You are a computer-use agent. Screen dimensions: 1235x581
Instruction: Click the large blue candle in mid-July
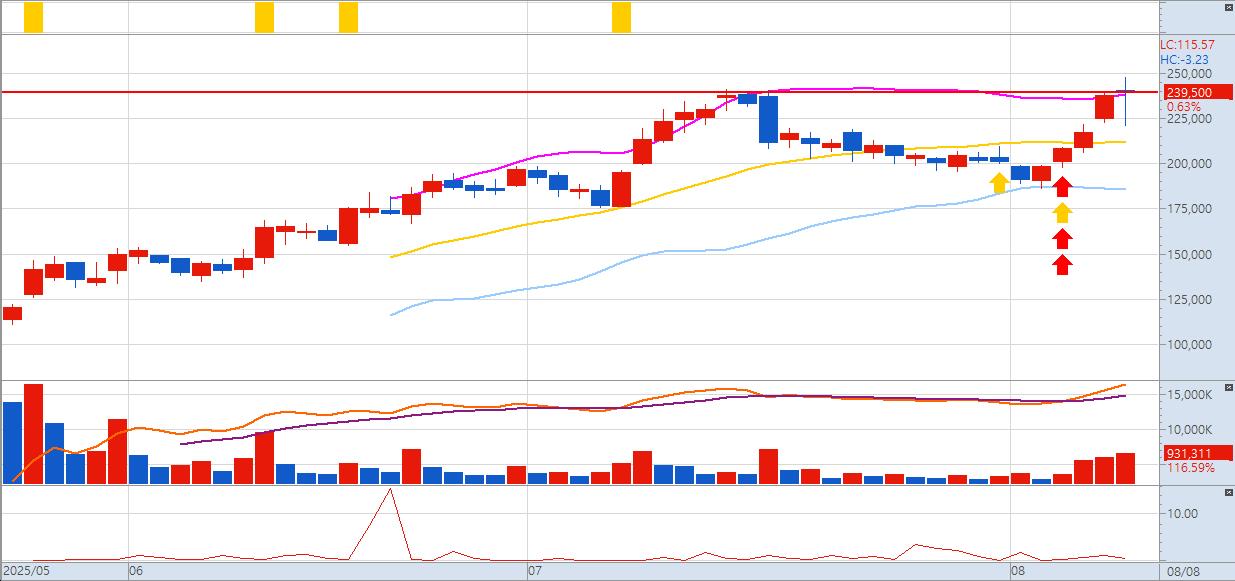tap(768, 119)
